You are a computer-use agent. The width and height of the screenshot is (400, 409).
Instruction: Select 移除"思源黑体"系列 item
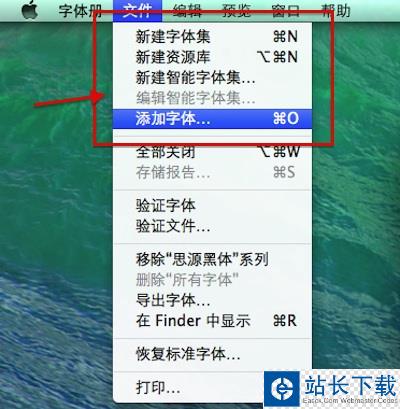(213, 259)
